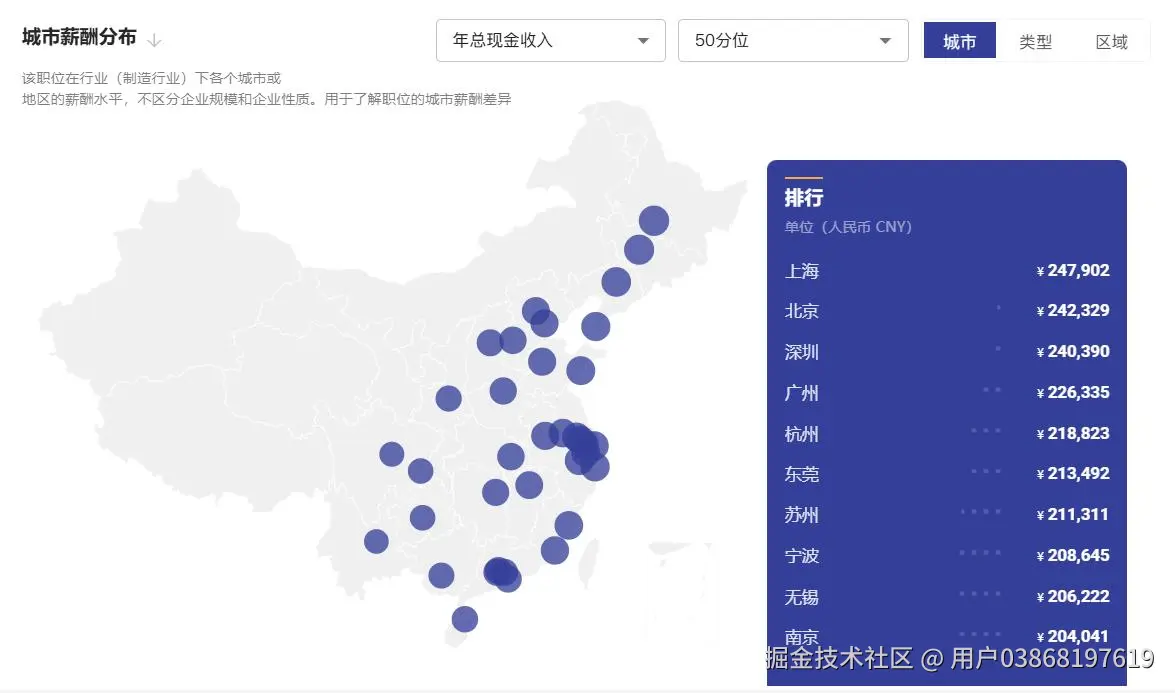Switch to the 类型 tab
Viewport: 1175px width, 693px height.
click(x=1035, y=41)
